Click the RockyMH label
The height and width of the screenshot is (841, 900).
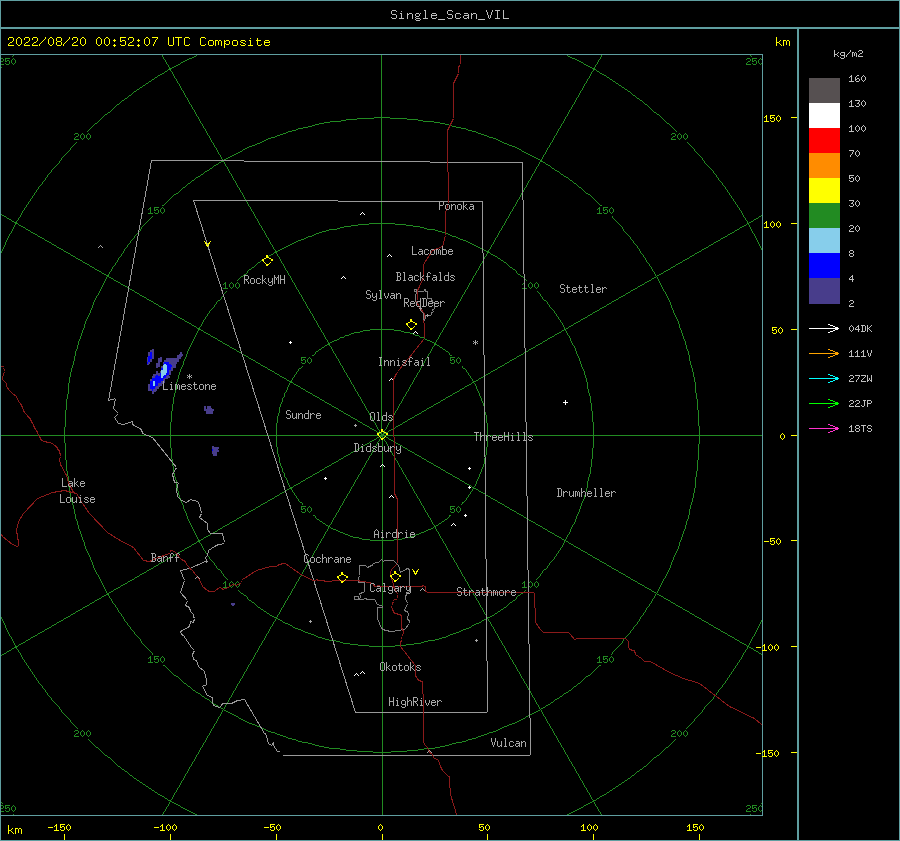pos(264,280)
